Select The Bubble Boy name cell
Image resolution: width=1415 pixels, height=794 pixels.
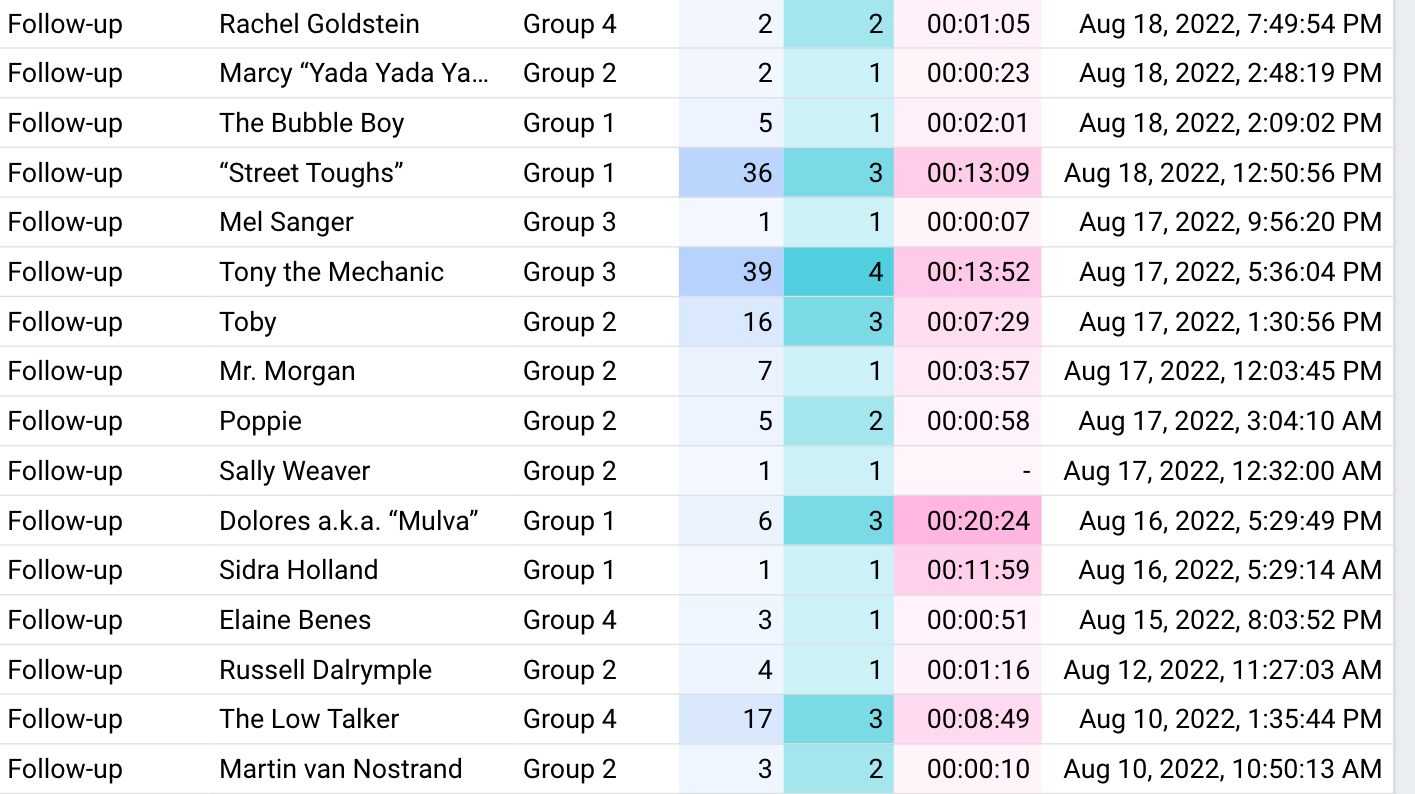pyautogui.click(x=311, y=123)
